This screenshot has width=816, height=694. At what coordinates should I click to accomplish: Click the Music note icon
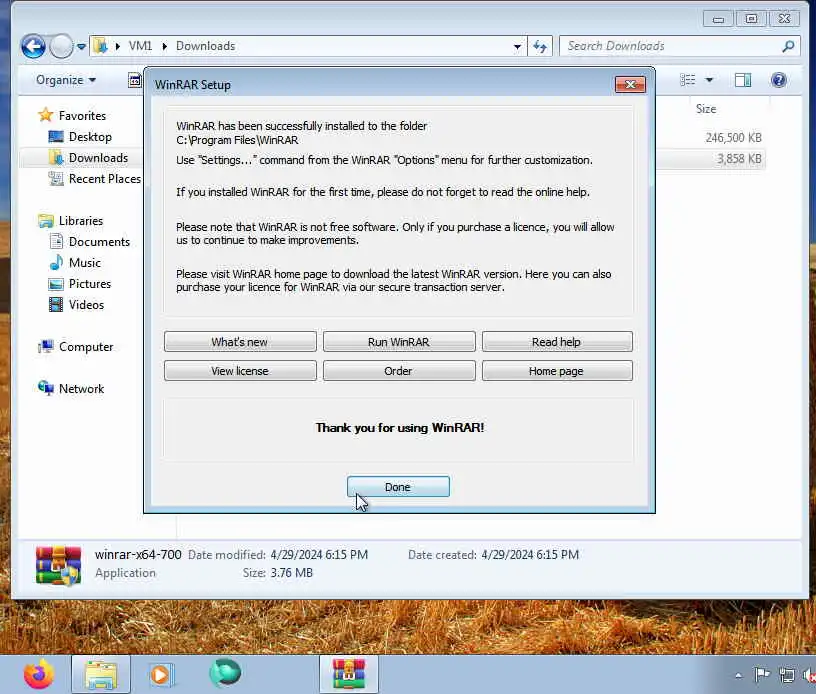[56, 262]
